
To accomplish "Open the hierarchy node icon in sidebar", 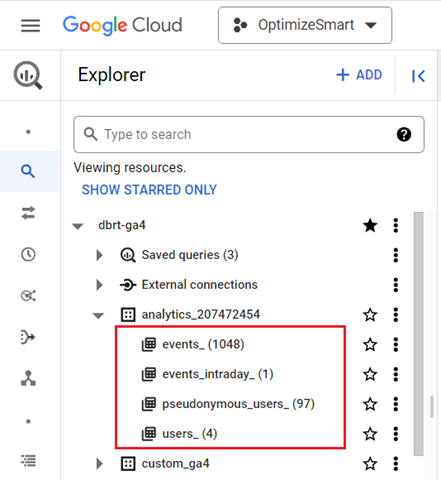I will 28,378.
